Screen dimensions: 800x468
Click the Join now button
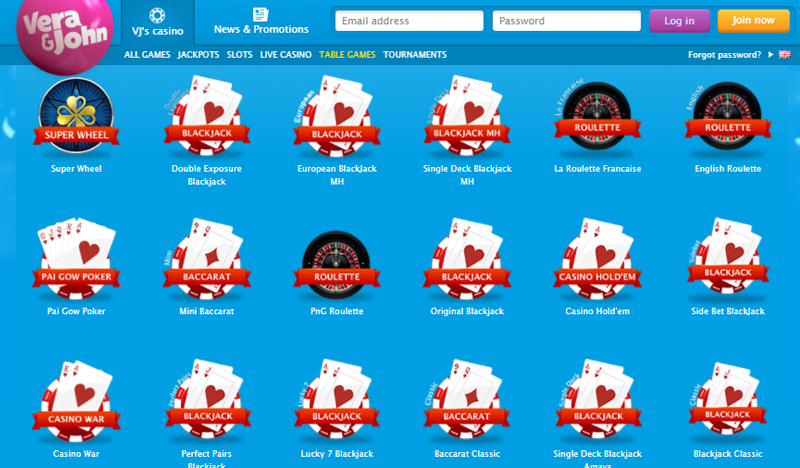(753, 20)
